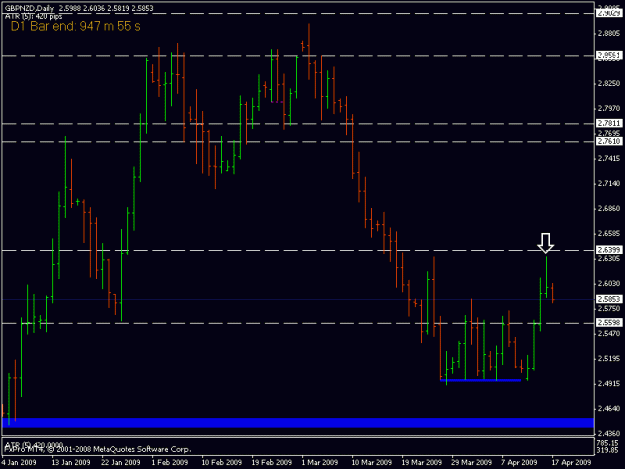The width and height of the screenshot is (625, 469).
Task: Click the 2.7970 price scale value
Action: click(x=609, y=108)
